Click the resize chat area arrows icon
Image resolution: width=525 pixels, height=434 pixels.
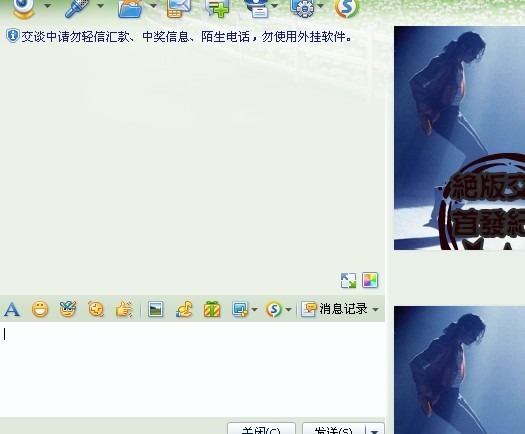click(x=348, y=280)
